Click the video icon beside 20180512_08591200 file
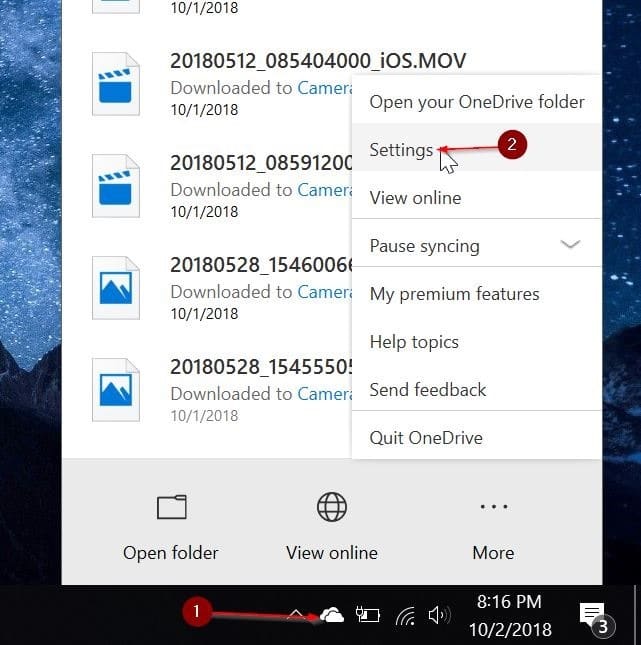Screen dimensions: 641x645 (x=116, y=186)
